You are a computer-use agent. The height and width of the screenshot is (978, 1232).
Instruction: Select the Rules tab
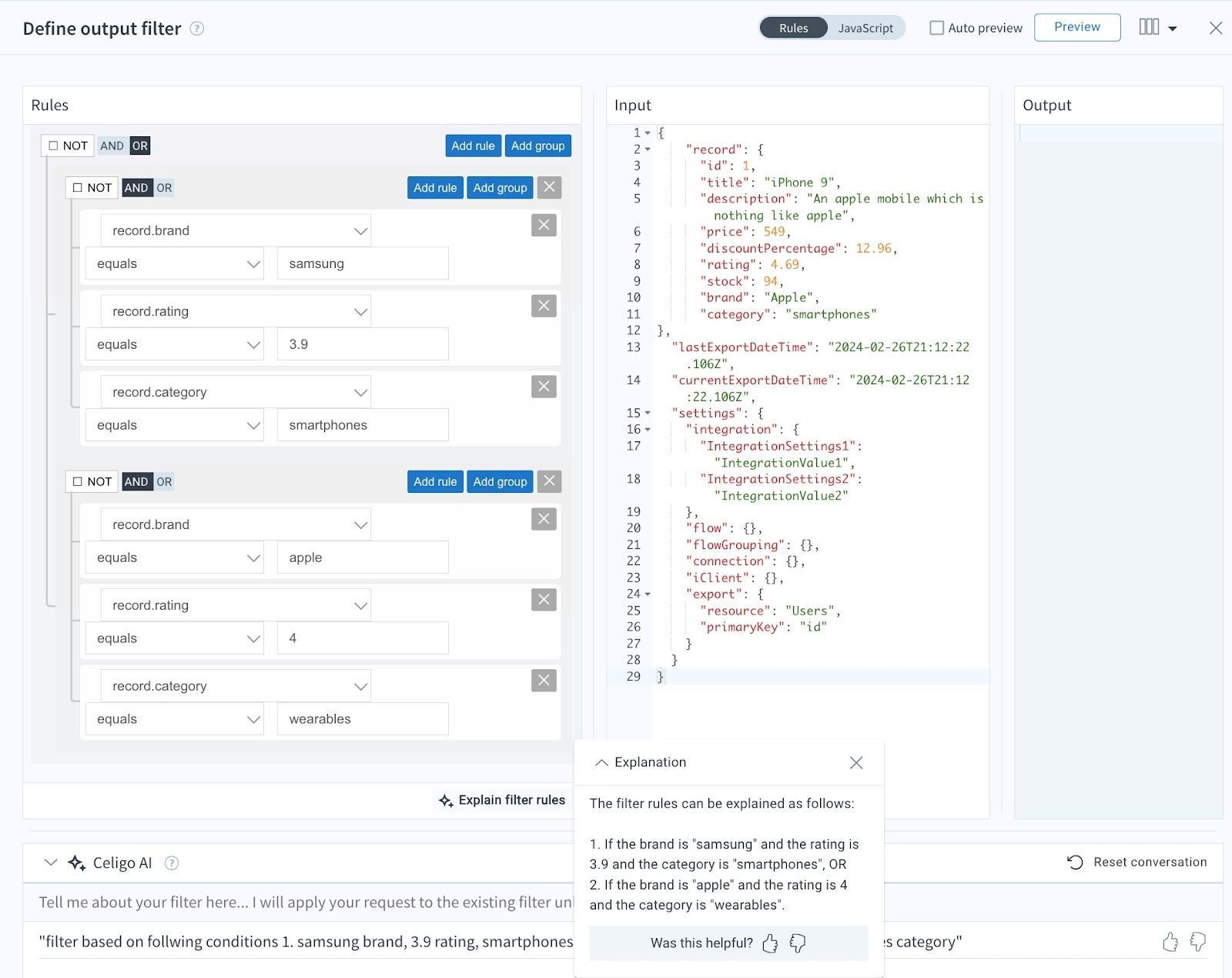(792, 28)
